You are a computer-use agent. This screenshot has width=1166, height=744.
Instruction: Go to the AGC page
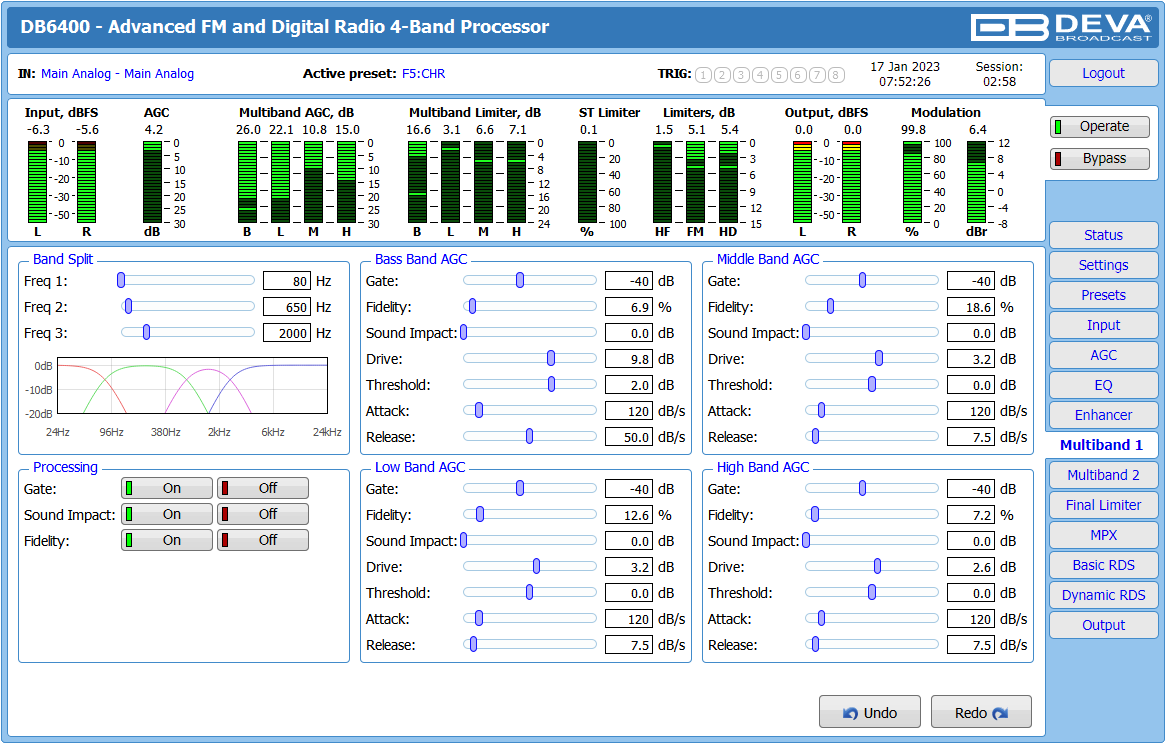pos(1104,355)
